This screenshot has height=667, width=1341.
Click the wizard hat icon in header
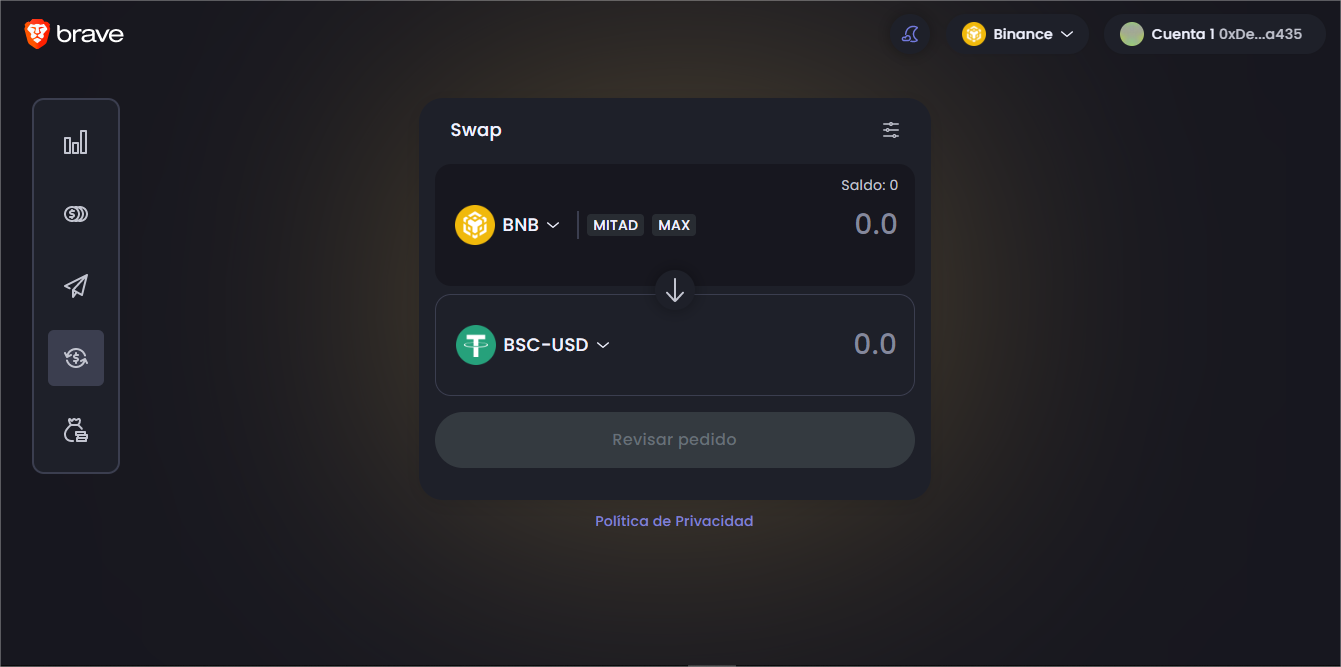[x=910, y=34]
